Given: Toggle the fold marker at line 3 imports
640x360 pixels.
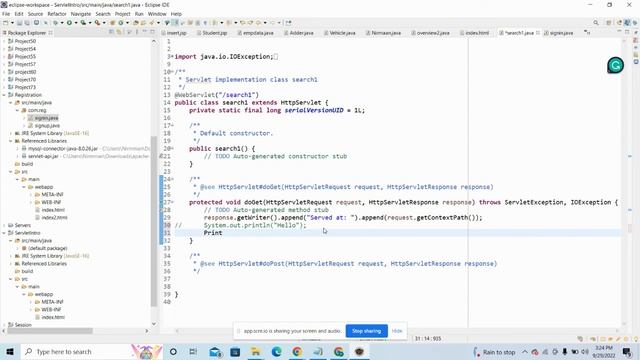Looking at the screenshot, I should (172, 57).
